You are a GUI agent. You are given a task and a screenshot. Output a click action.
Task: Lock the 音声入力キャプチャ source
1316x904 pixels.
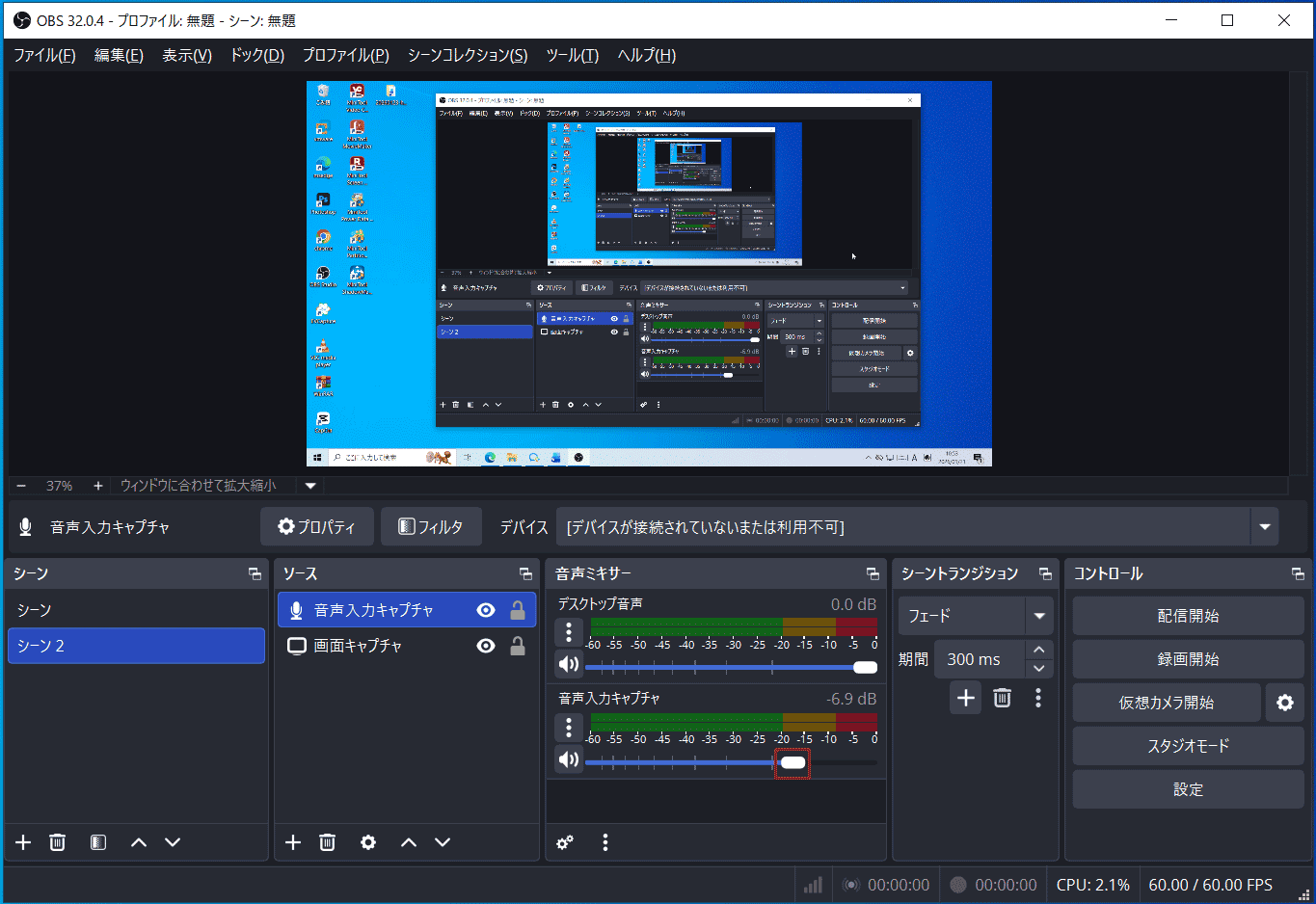(x=518, y=609)
